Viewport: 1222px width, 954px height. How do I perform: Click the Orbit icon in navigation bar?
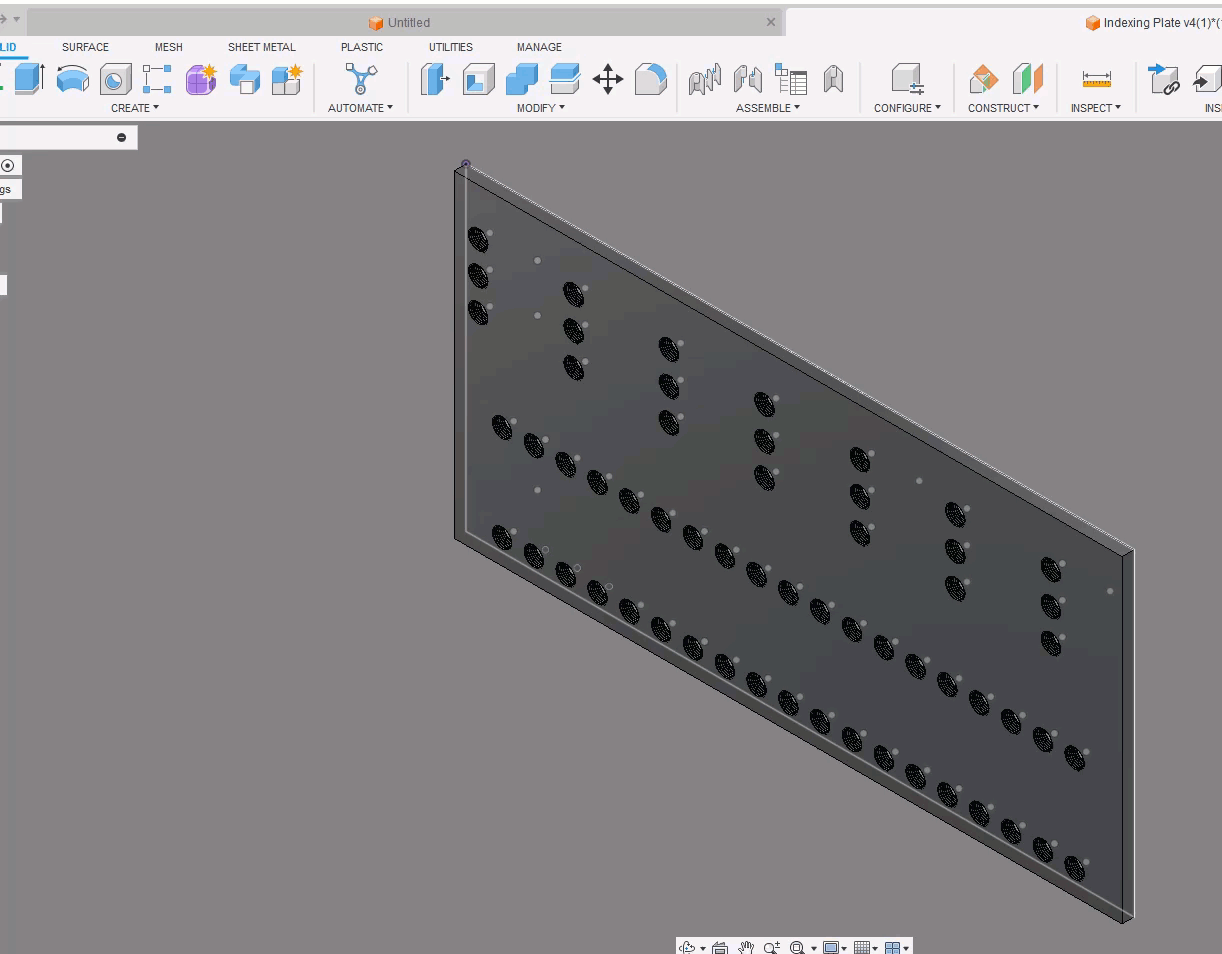[688, 946]
